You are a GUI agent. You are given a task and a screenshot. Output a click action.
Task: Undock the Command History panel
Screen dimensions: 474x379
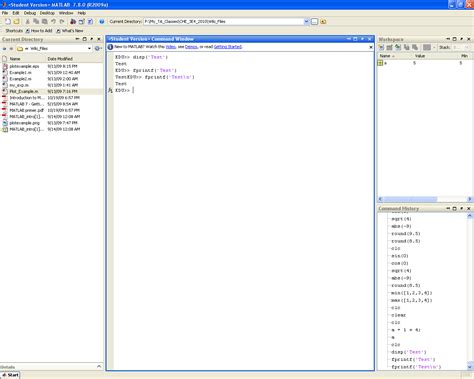click(x=462, y=208)
